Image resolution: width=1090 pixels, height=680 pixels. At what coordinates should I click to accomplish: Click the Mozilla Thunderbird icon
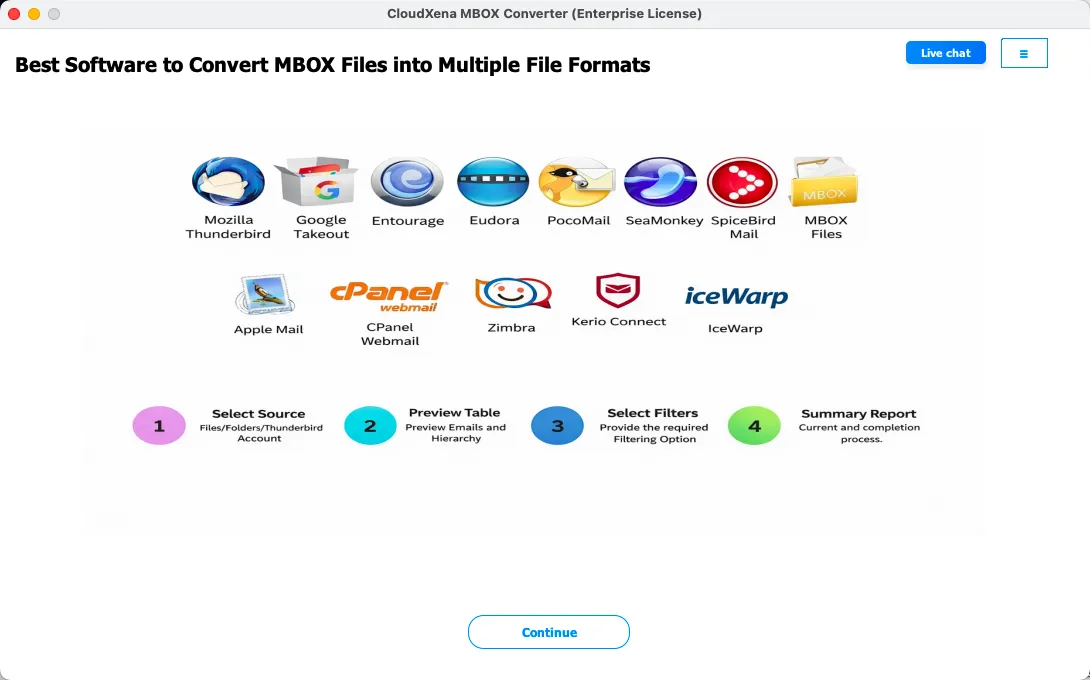coord(228,182)
